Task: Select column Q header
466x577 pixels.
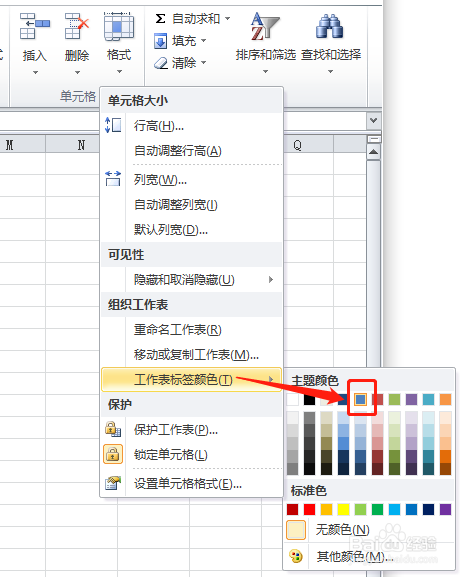Action: 308,144
